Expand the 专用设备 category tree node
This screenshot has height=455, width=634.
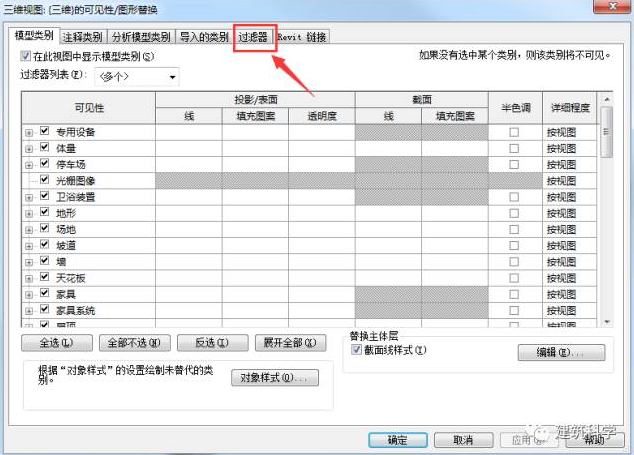(29, 132)
